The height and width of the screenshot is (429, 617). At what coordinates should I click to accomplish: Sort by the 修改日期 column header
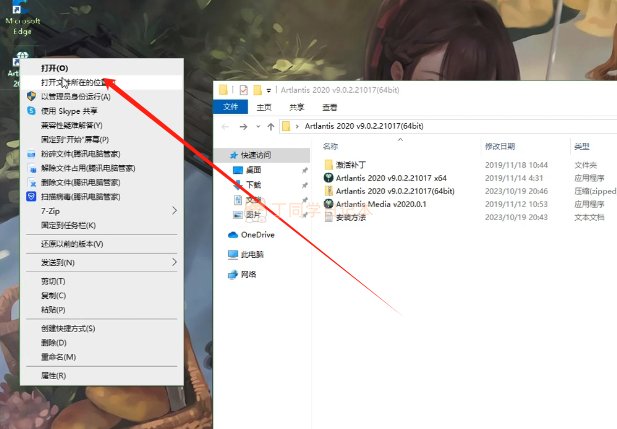coord(500,146)
